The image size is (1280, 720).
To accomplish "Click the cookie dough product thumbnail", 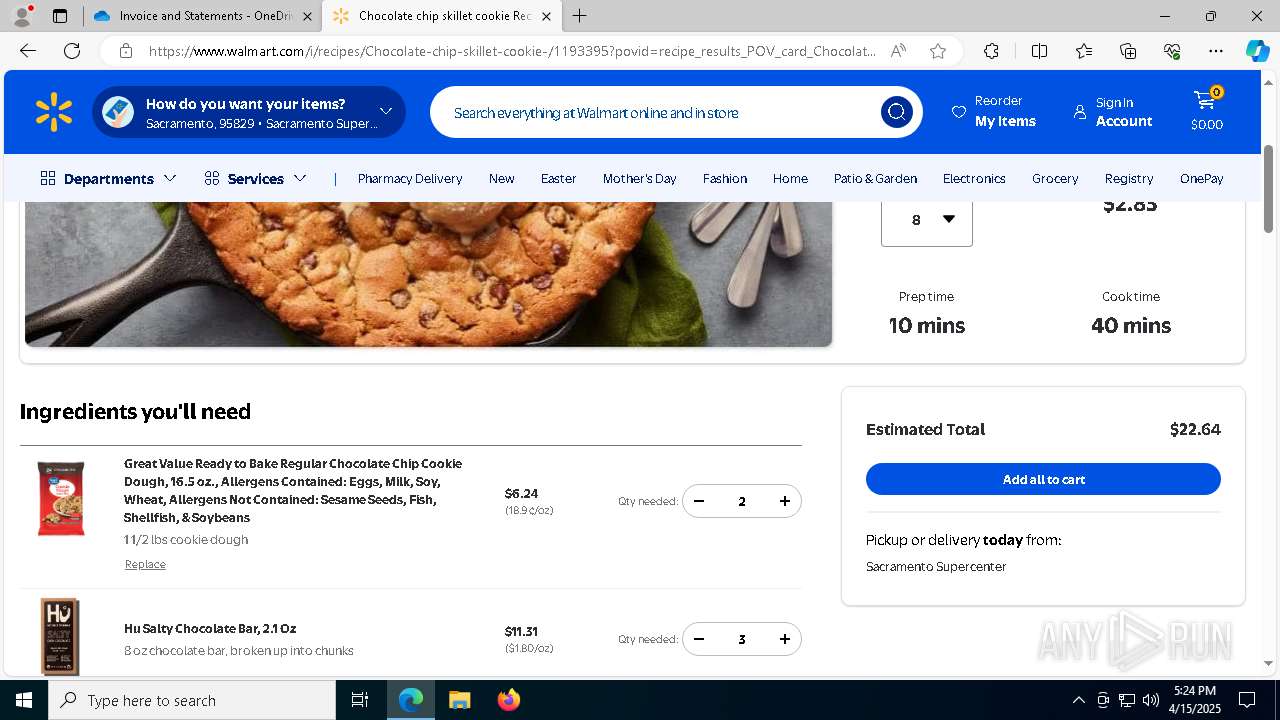I will (x=61, y=499).
